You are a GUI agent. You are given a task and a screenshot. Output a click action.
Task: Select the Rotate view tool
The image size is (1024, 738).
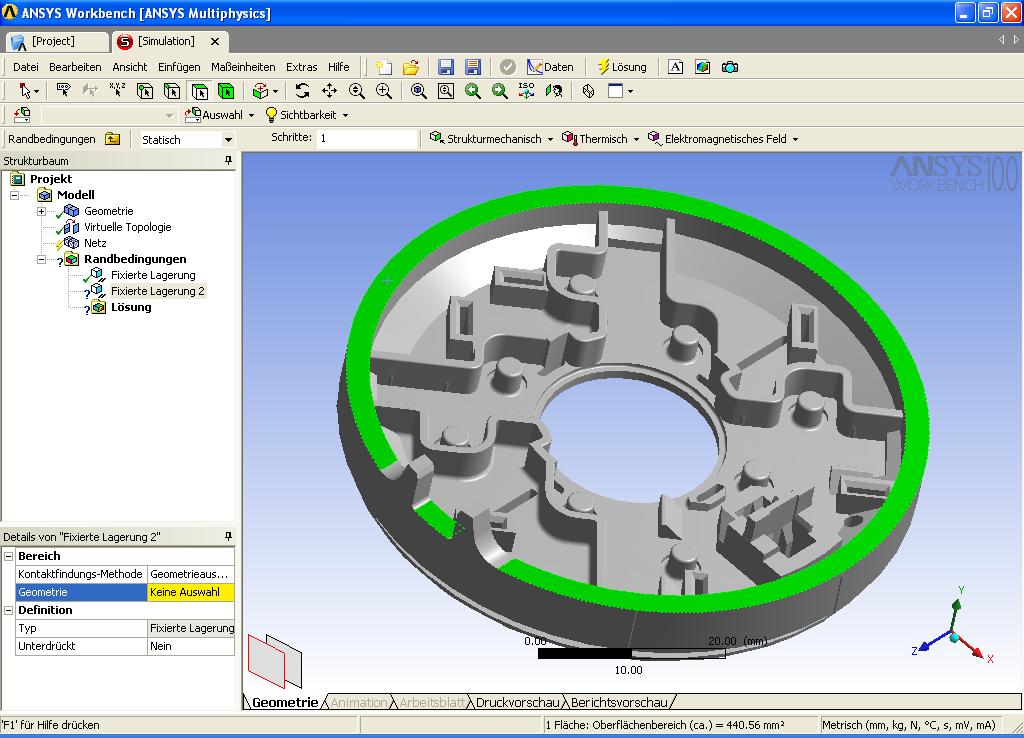(x=302, y=91)
